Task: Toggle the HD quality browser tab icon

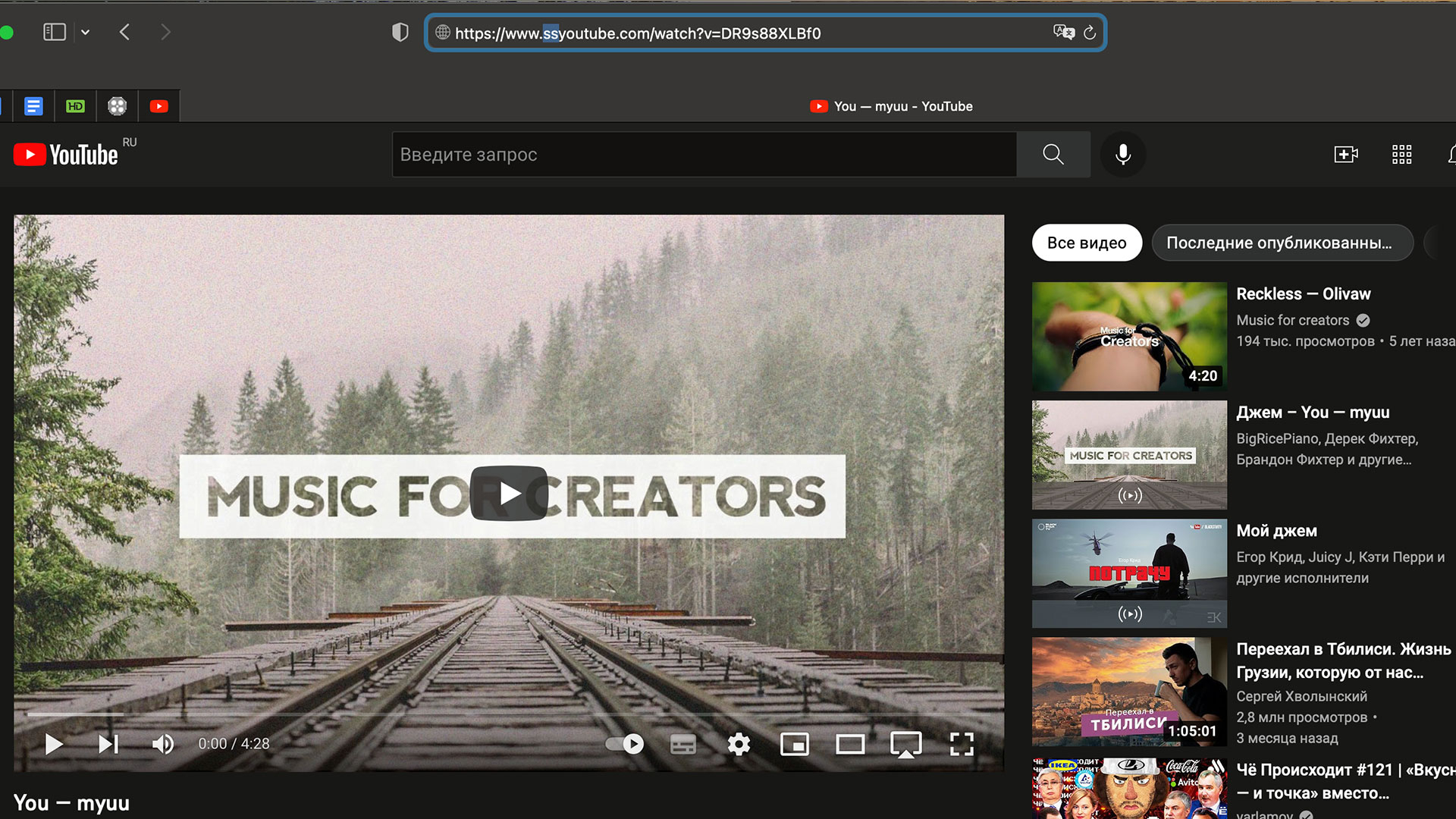Action: pyautogui.click(x=75, y=106)
